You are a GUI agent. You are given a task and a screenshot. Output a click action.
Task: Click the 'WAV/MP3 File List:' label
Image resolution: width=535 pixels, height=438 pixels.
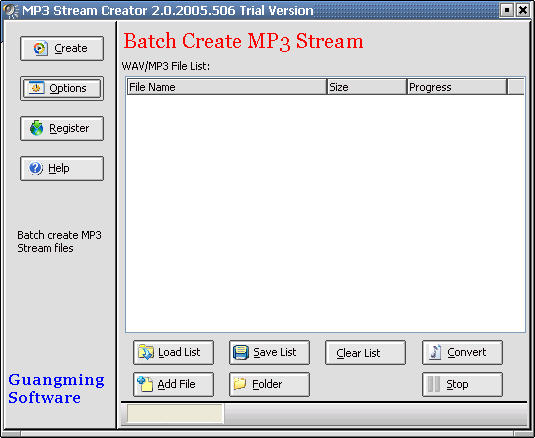[166, 66]
